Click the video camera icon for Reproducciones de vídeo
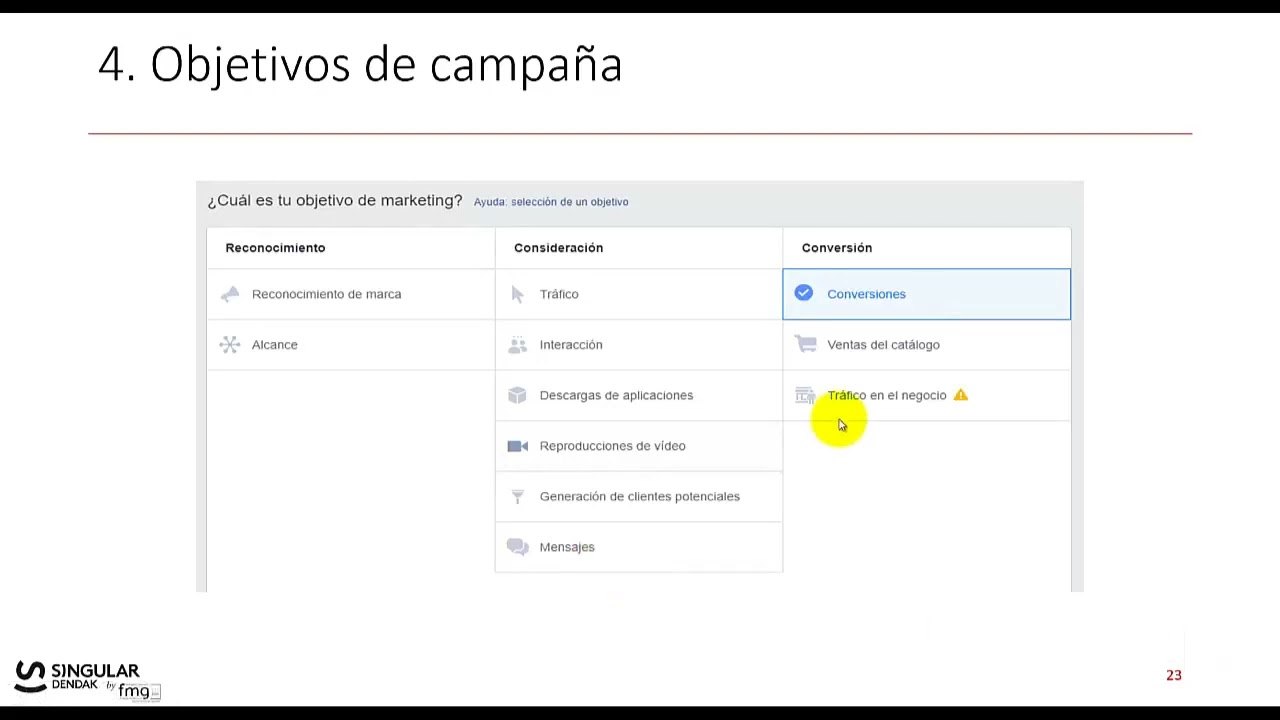The width and height of the screenshot is (1280, 720). pos(517,446)
